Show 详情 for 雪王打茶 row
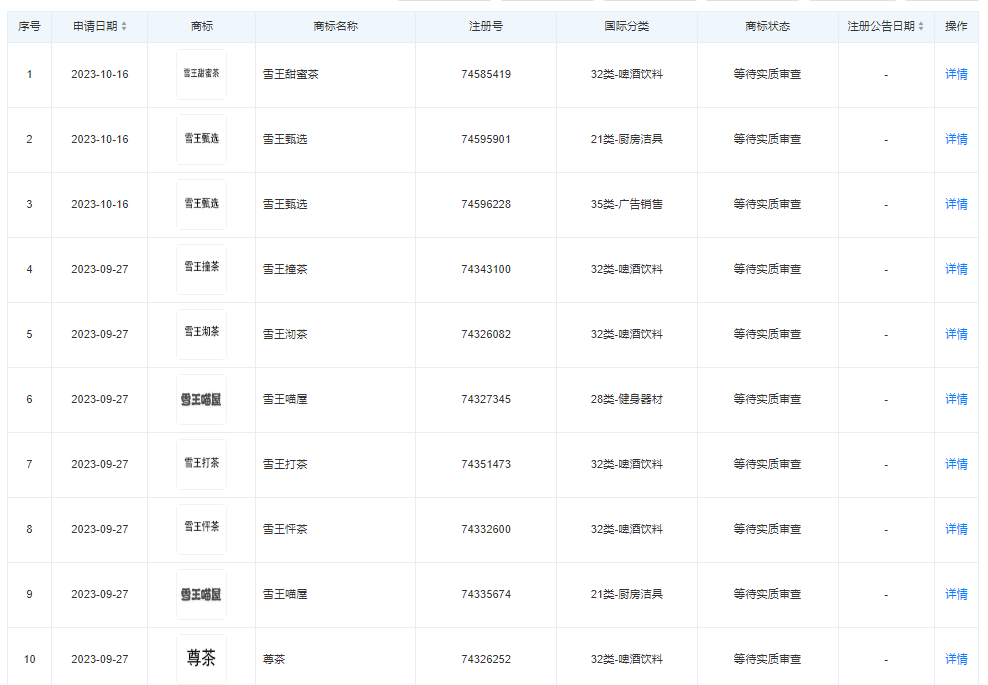This screenshot has height=685, width=988. (x=956, y=464)
